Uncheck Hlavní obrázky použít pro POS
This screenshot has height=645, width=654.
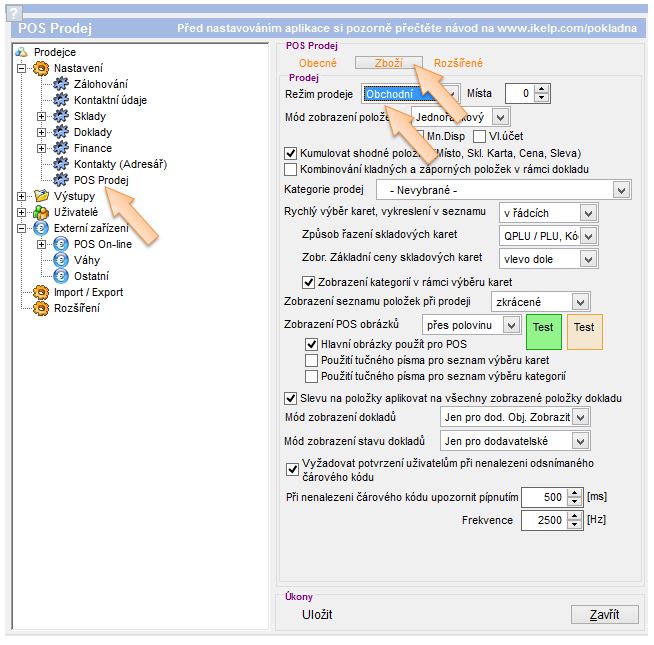[x=311, y=344]
